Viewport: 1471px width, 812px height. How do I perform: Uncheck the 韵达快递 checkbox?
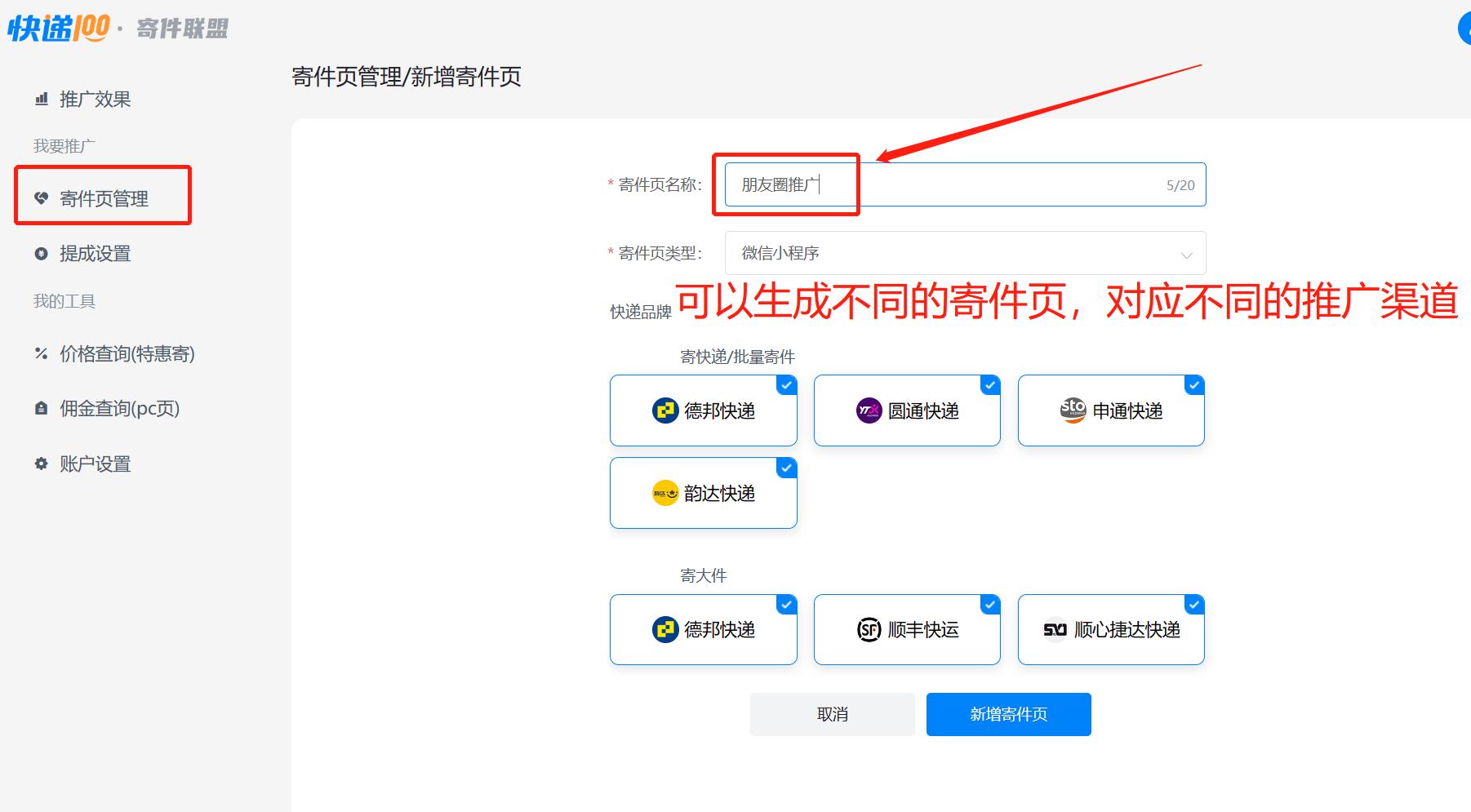785,468
